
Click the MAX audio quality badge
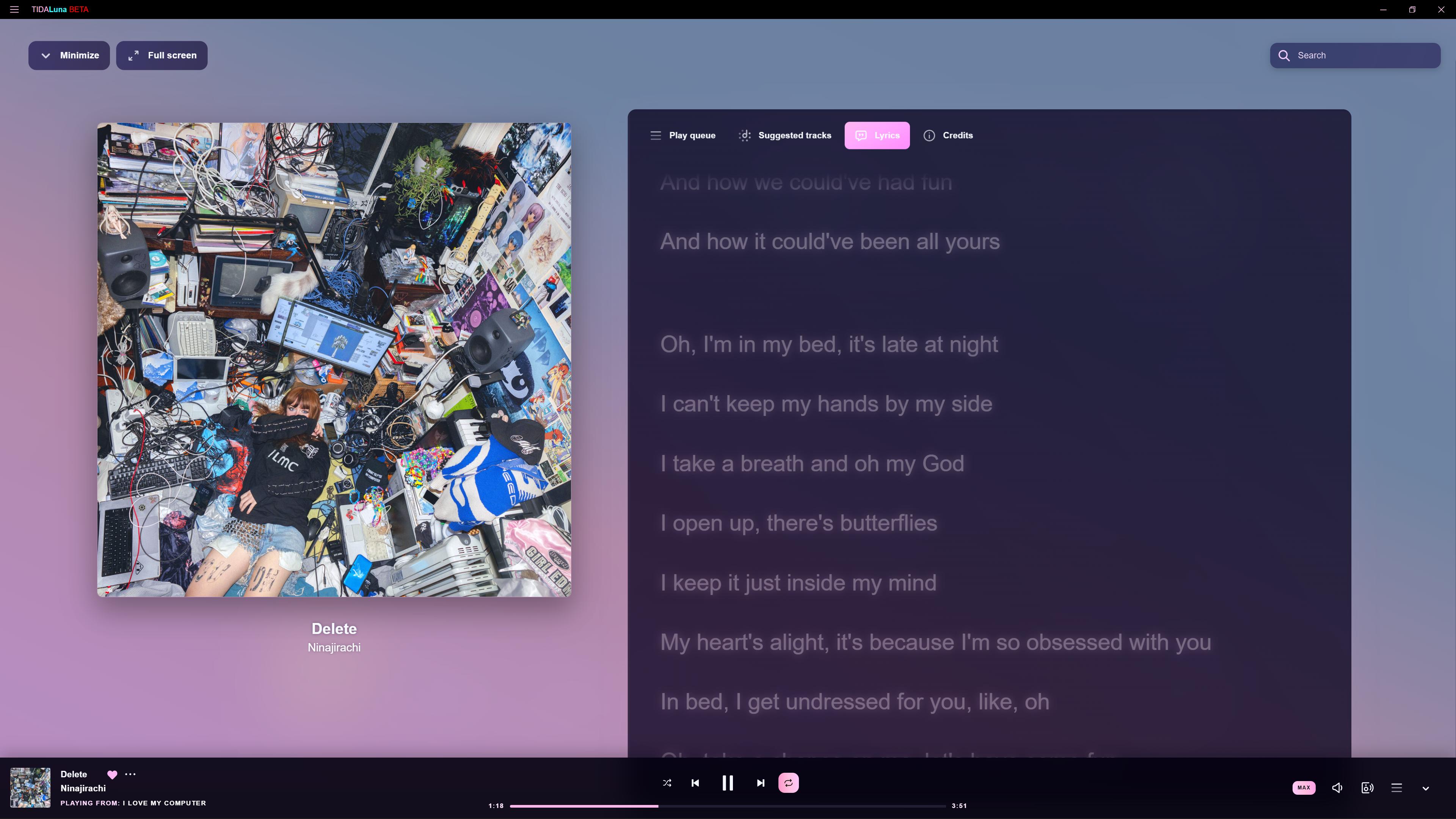click(x=1304, y=788)
